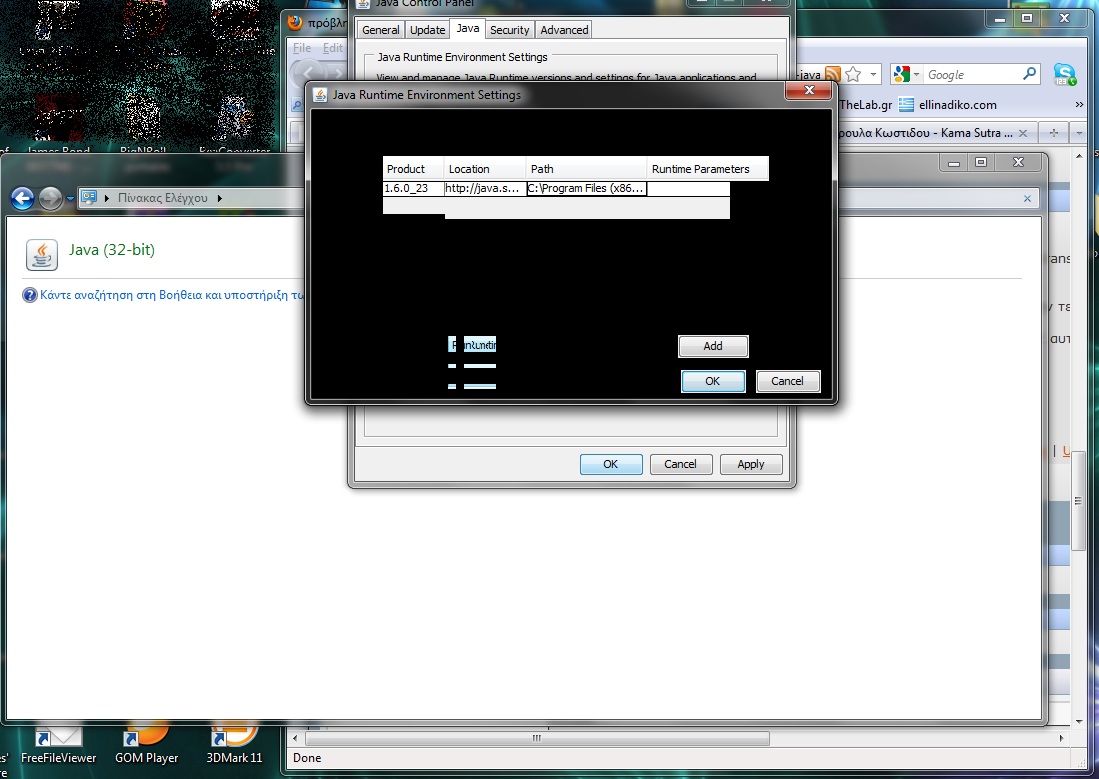Image resolution: width=1099 pixels, height=779 pixels.
Task: Click the Greek flag icon beside ellinadiko.com
Action: [x=906, y=104]
